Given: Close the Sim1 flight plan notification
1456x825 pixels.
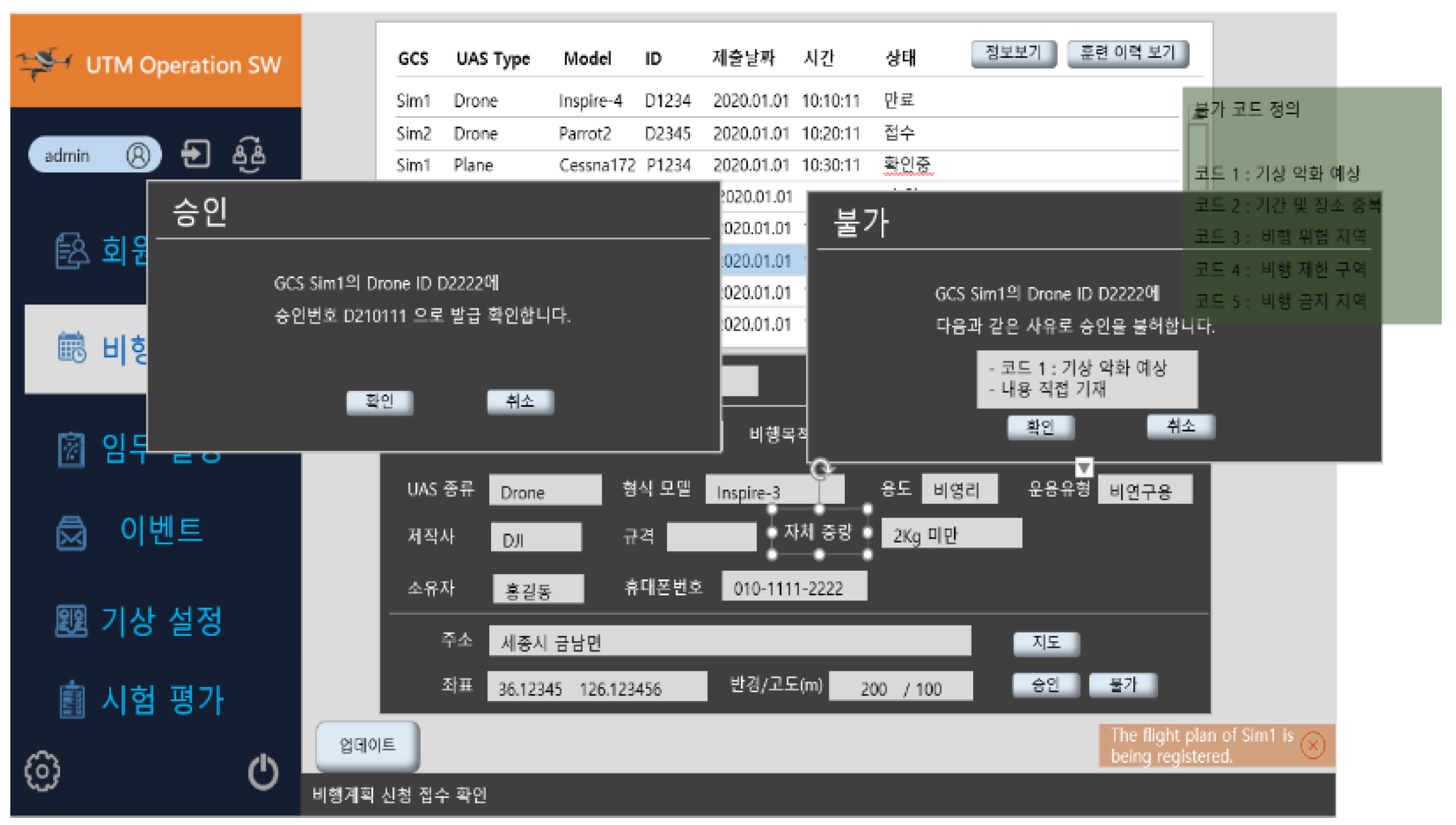Looking at the screenshot, I should 1313,746.
